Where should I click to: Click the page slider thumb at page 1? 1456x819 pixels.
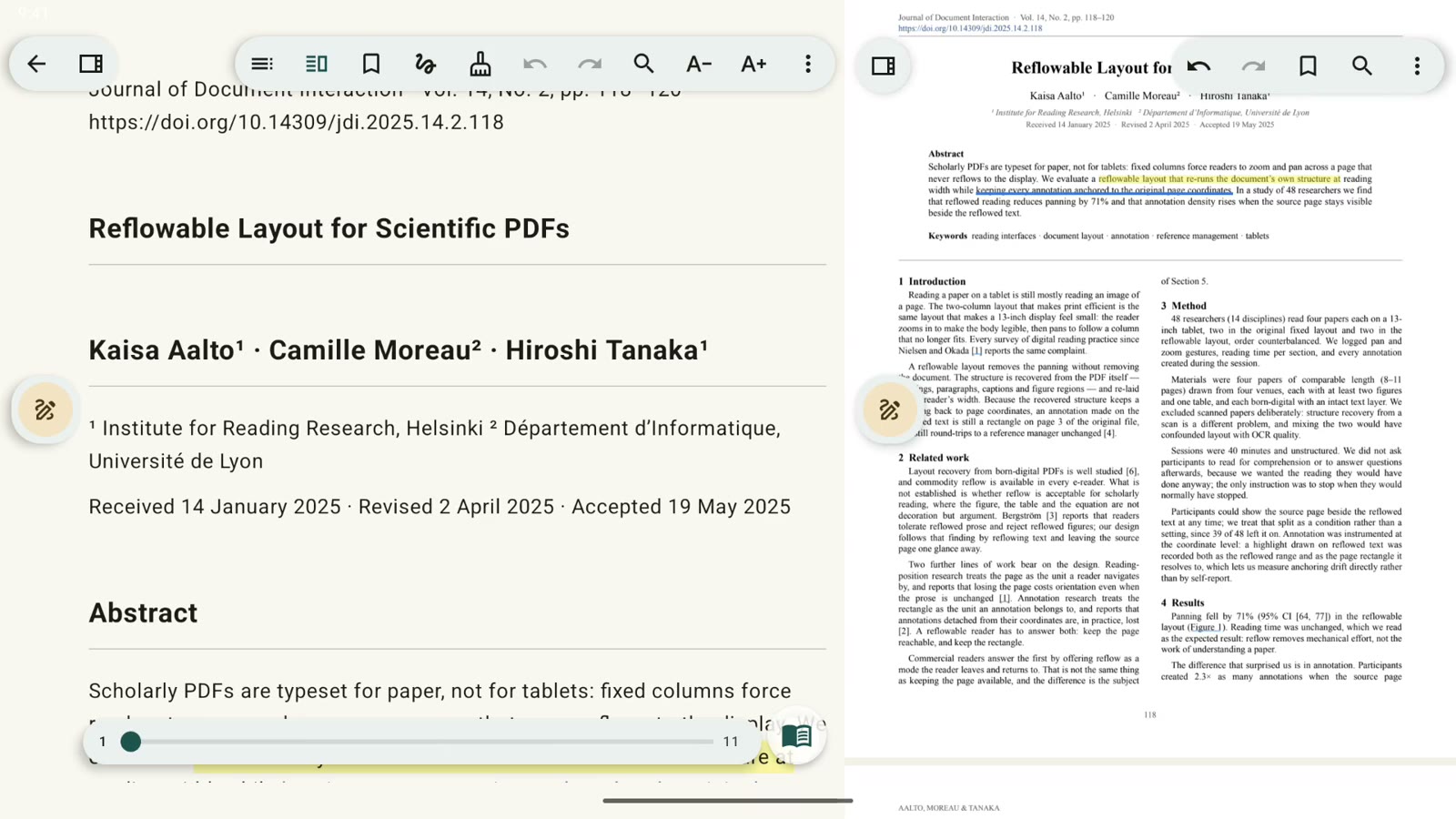131,742
